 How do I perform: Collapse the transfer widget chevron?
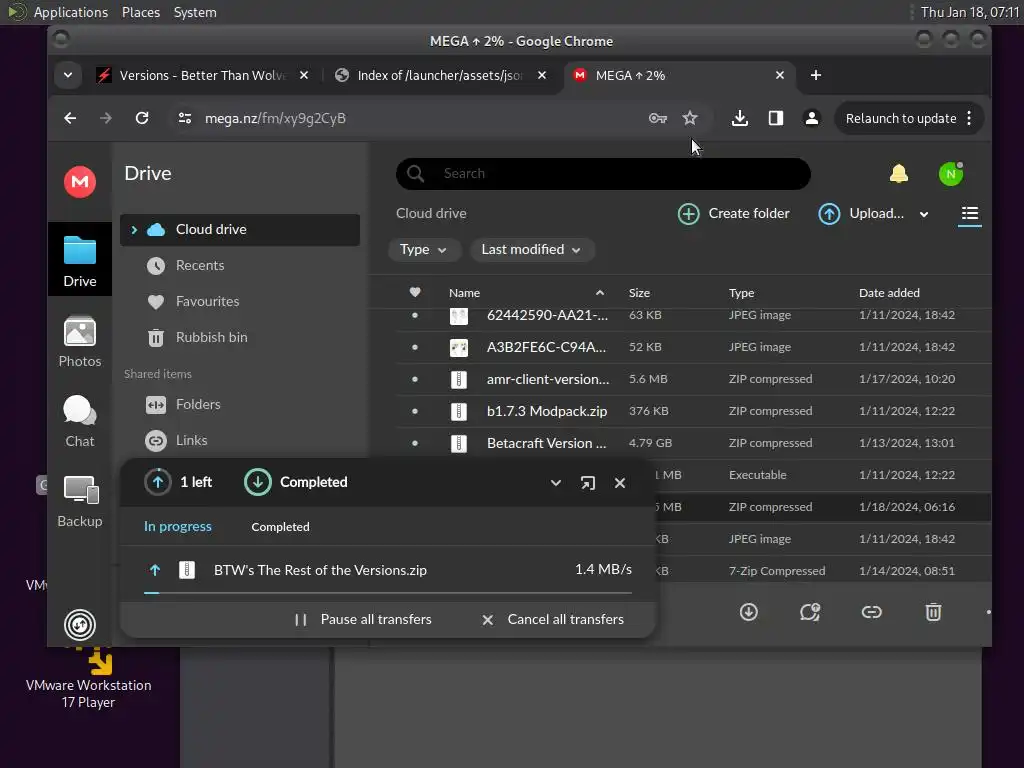555,483
